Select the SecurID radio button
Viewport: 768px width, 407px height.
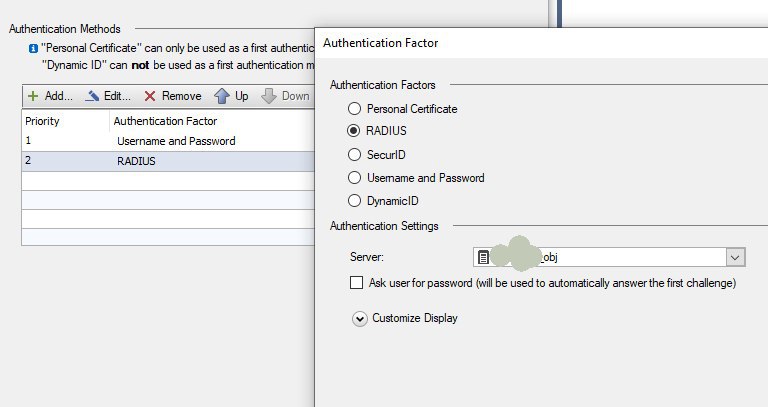(x=354, y=154)
